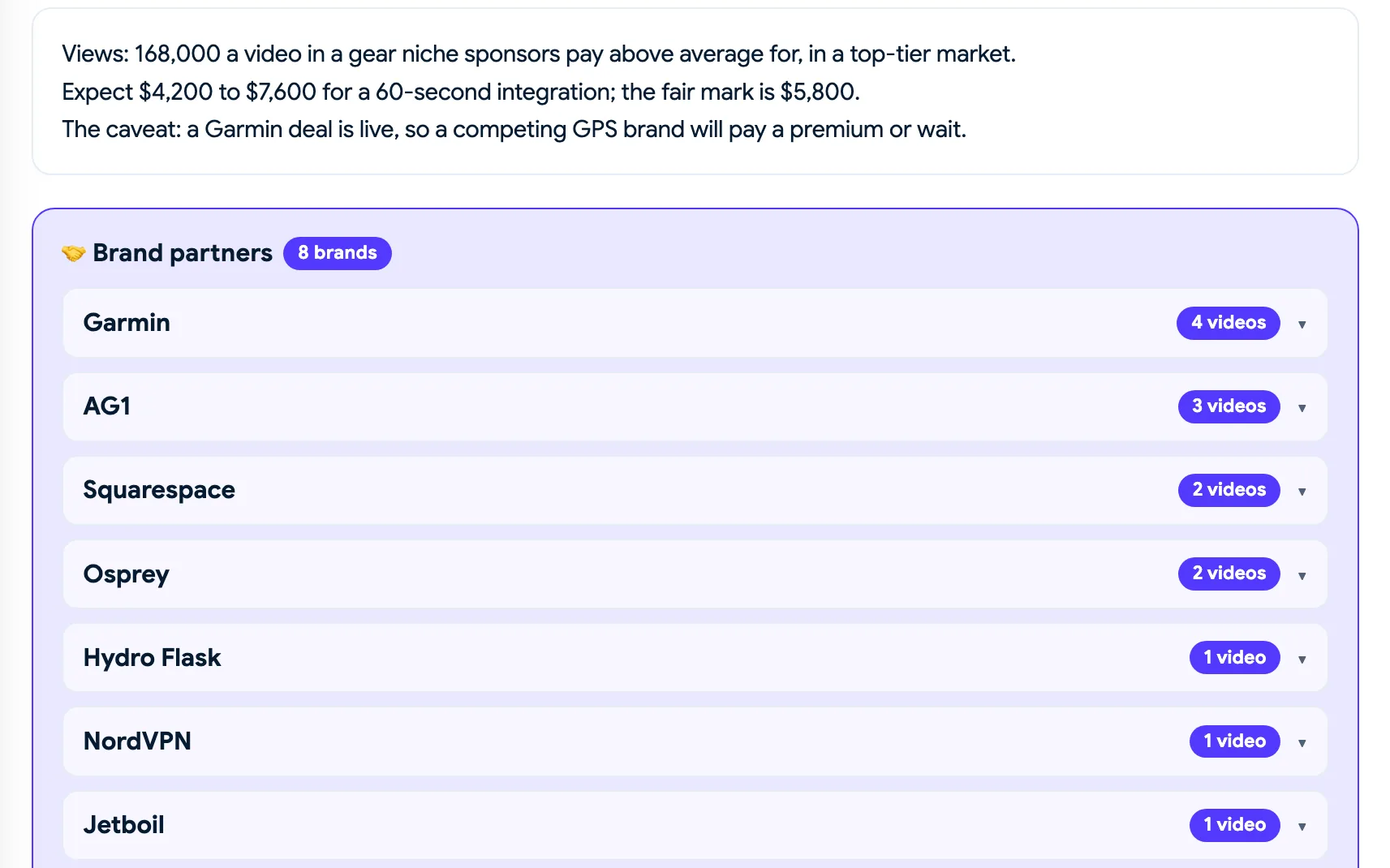Select the Garmin brand name
This screenshot has width=1390, height=868.
pyautogui.click(x=127, y=323)
